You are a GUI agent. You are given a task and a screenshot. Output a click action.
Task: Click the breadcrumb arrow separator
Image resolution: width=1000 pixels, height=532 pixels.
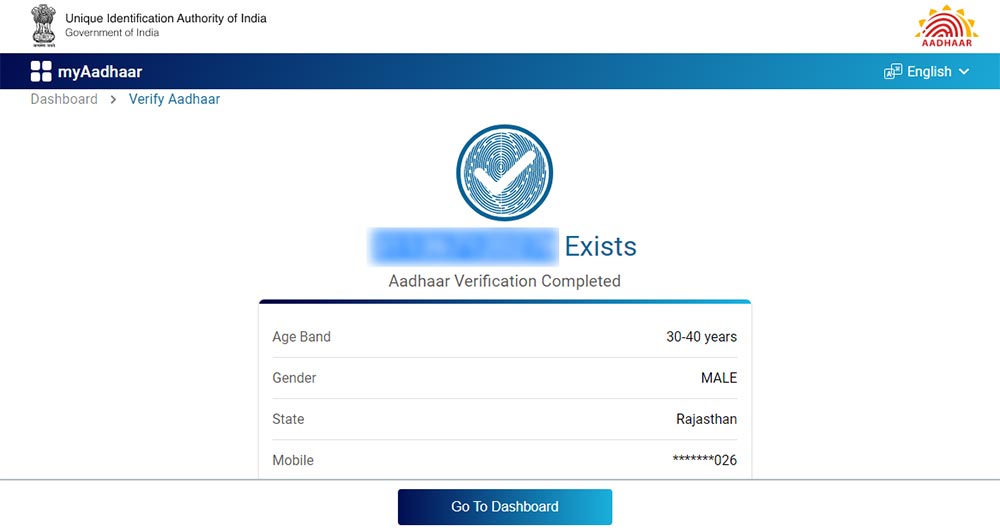pyautogui.click(x=113, y=100)
